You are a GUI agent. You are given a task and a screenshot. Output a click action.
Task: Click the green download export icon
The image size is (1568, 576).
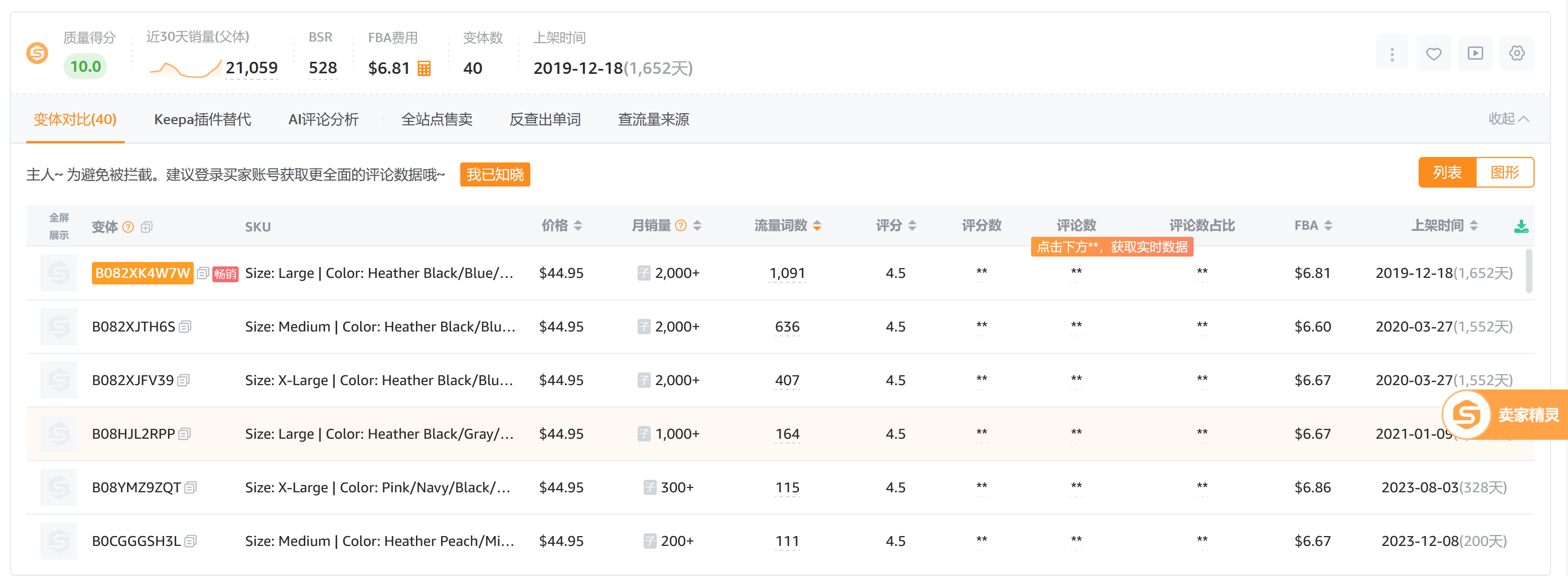tap(1520, 226)
